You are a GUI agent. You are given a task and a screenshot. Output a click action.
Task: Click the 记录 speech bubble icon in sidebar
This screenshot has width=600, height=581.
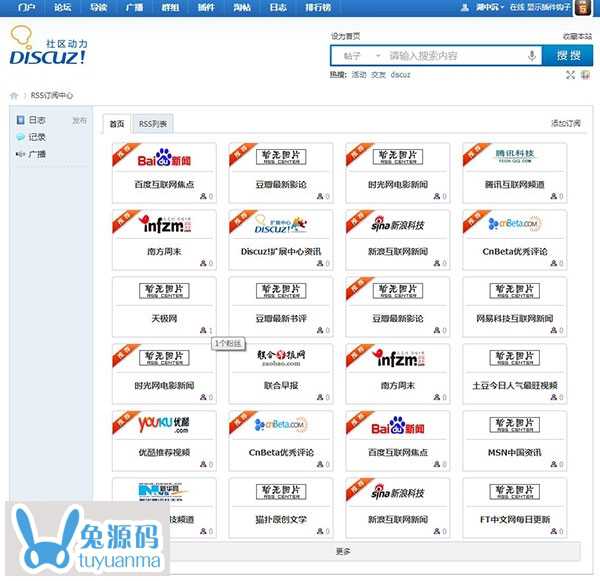point(21,137)
